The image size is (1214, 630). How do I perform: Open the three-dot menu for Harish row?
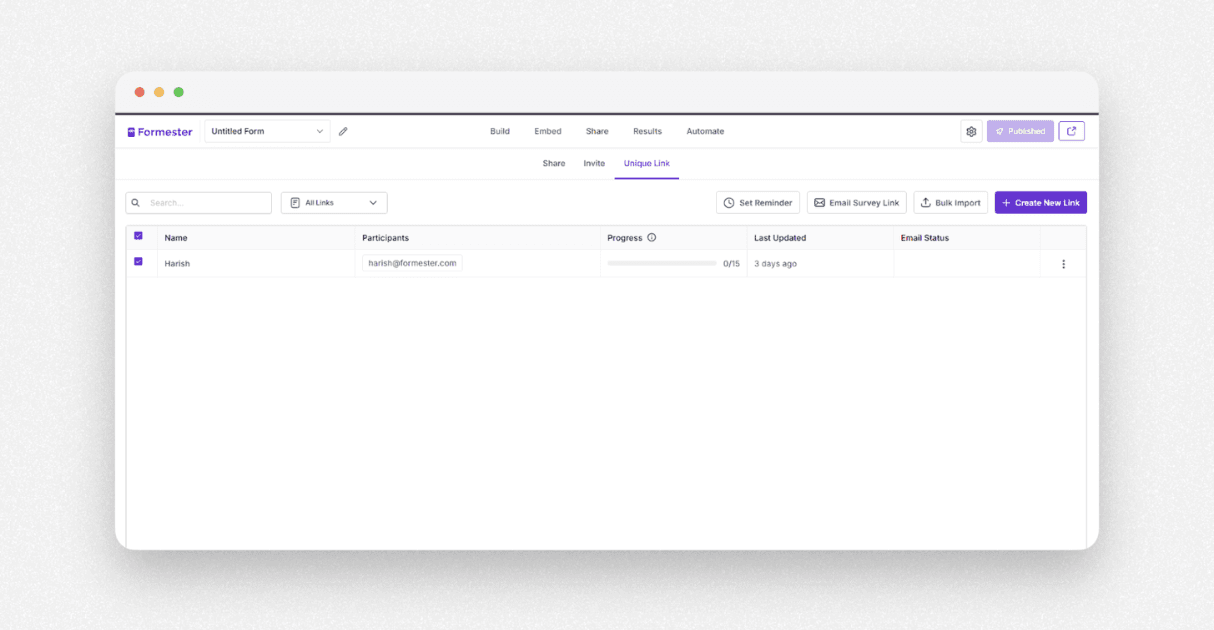1063,264
